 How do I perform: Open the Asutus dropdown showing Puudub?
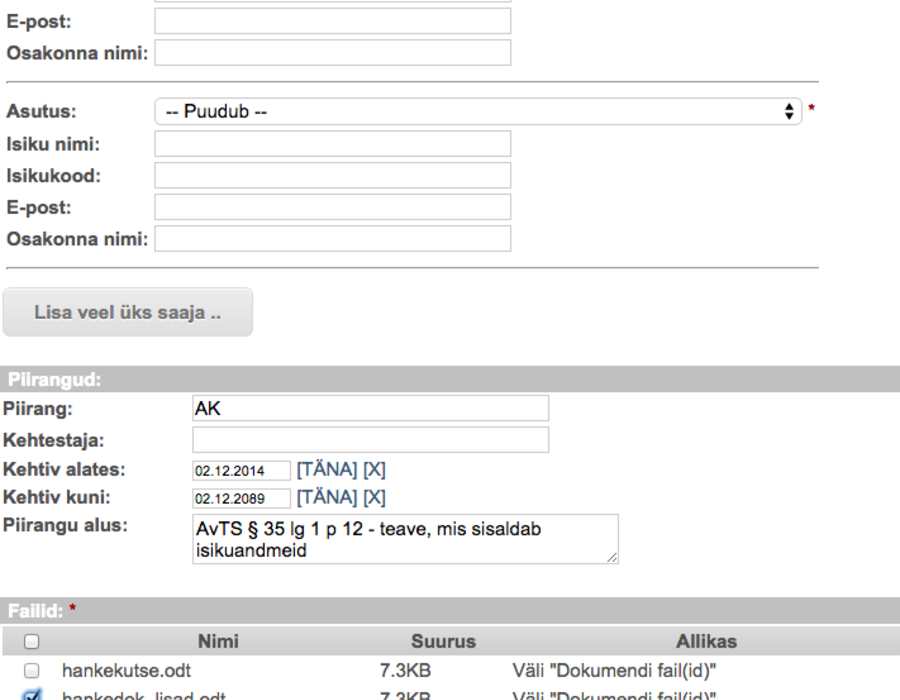pyautogui.click(x=478, y=111)
